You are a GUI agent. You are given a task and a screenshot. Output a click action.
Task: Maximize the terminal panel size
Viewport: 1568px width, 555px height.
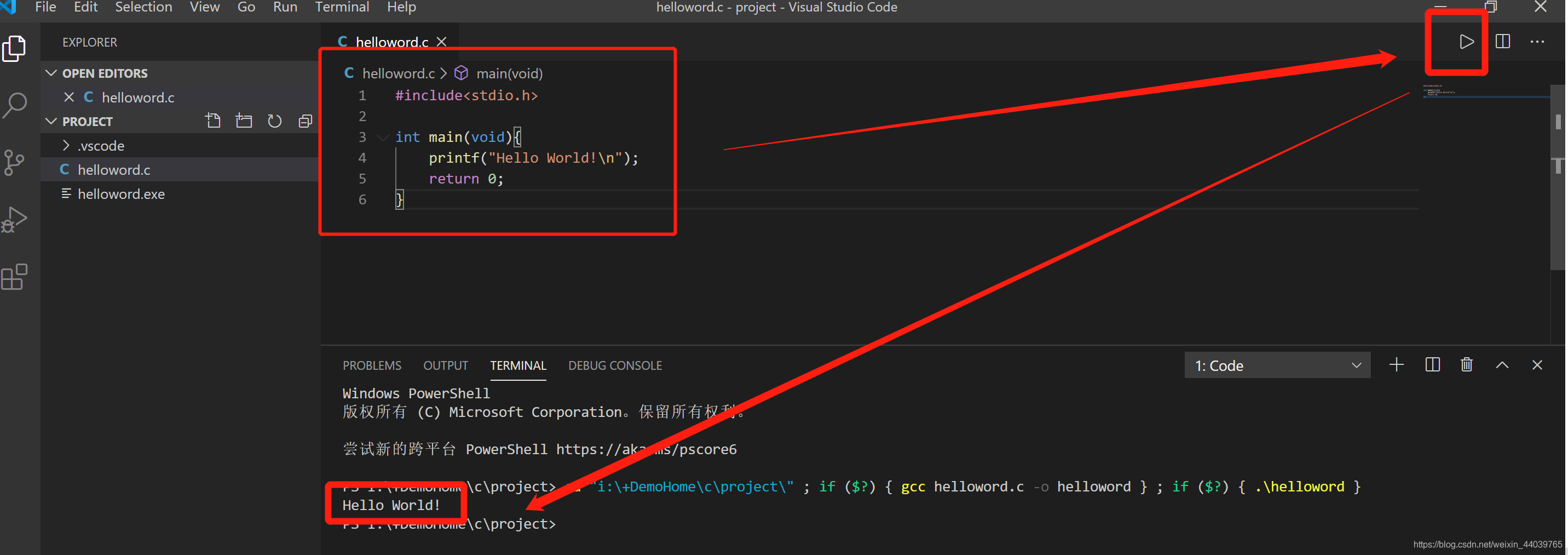tap(1502, 364)
